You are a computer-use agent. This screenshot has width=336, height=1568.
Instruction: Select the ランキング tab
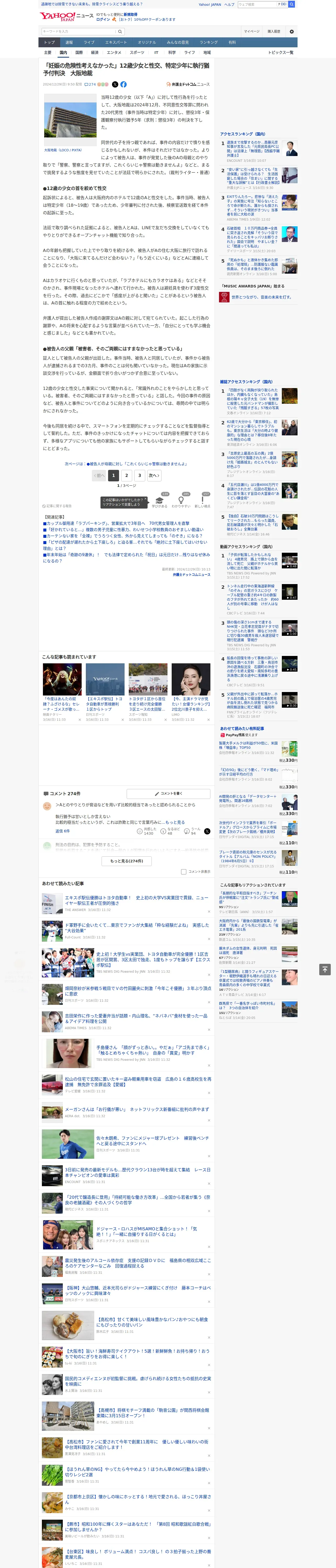pyautogui.click(x=209, y=42)
